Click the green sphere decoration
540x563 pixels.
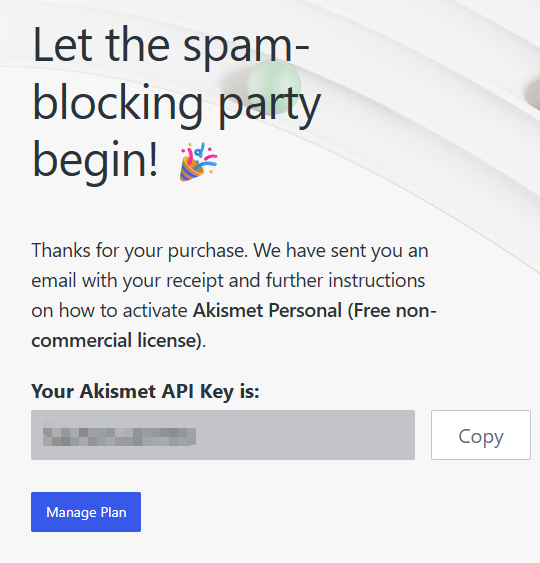(274, 87)
